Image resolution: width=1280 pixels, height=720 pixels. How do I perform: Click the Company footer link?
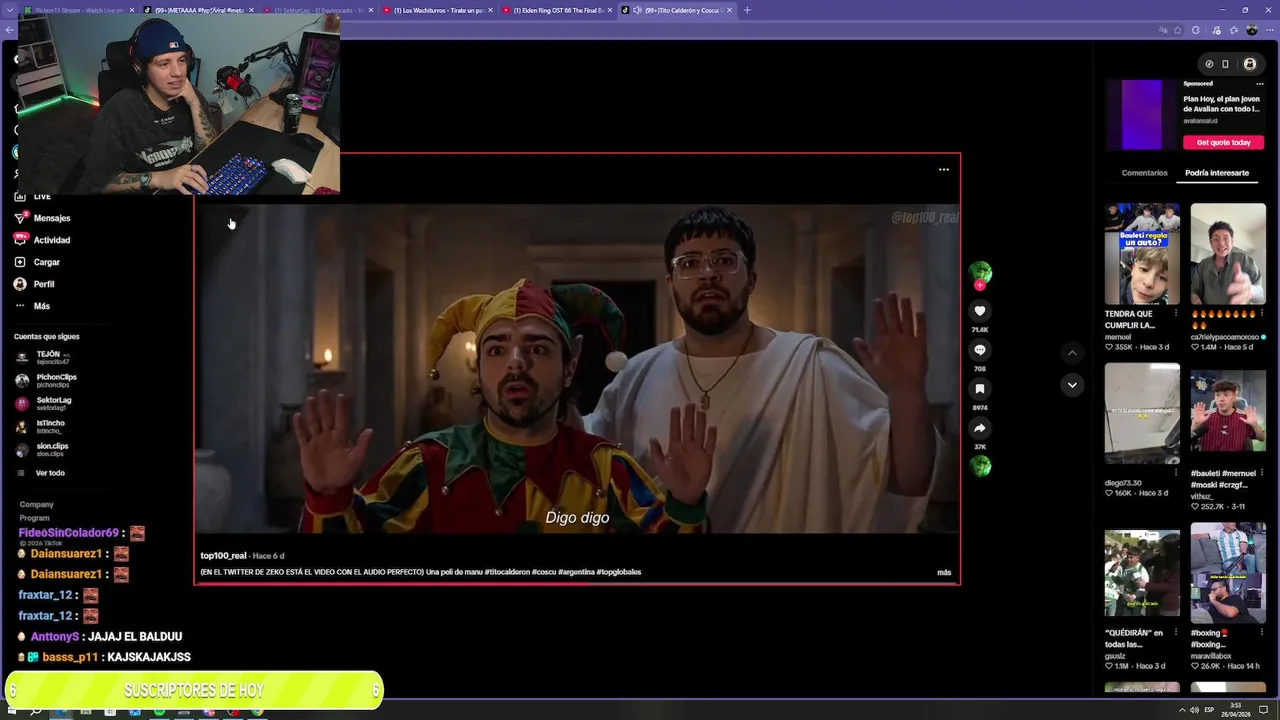click(36, 504)
